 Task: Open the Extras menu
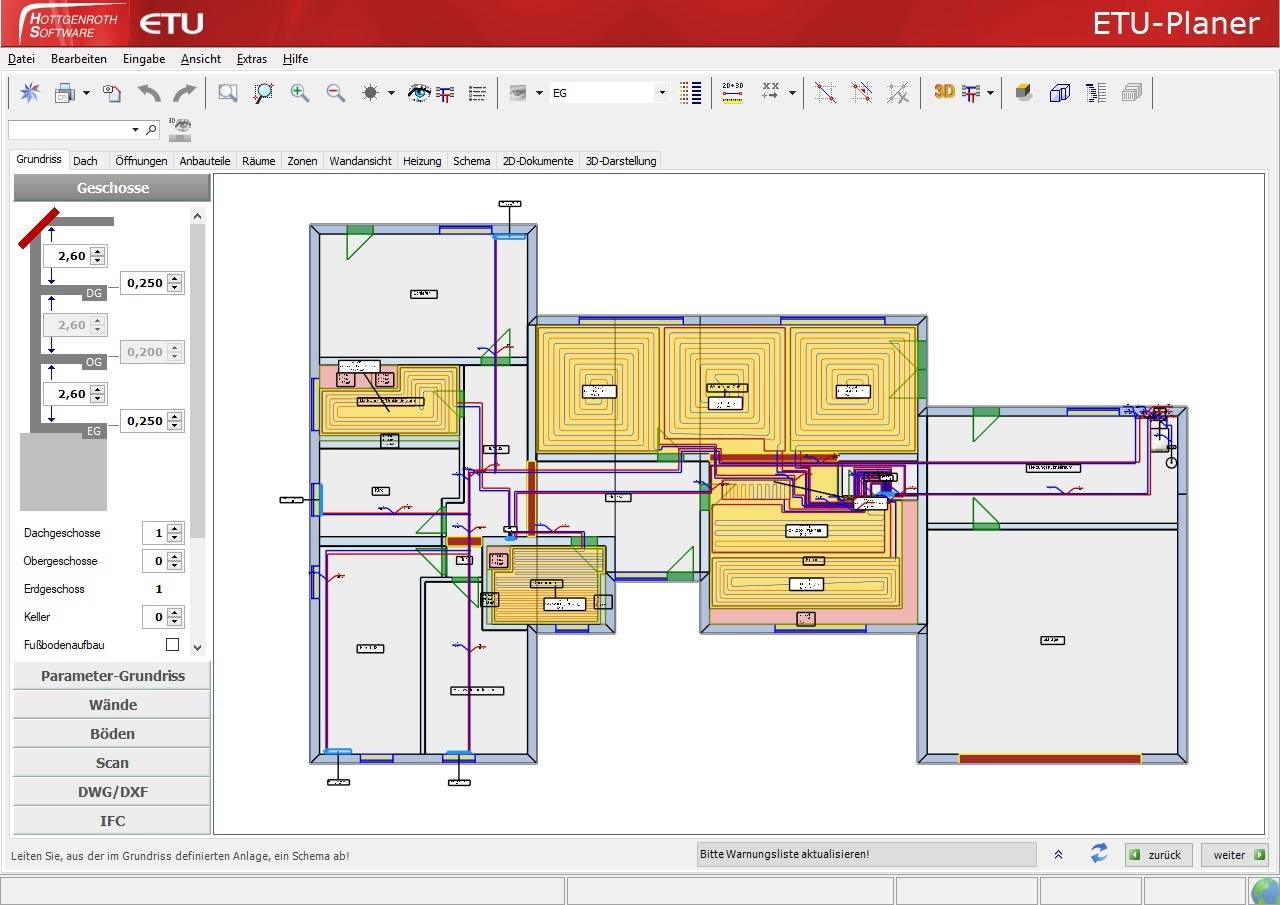[x=251, y=59]
